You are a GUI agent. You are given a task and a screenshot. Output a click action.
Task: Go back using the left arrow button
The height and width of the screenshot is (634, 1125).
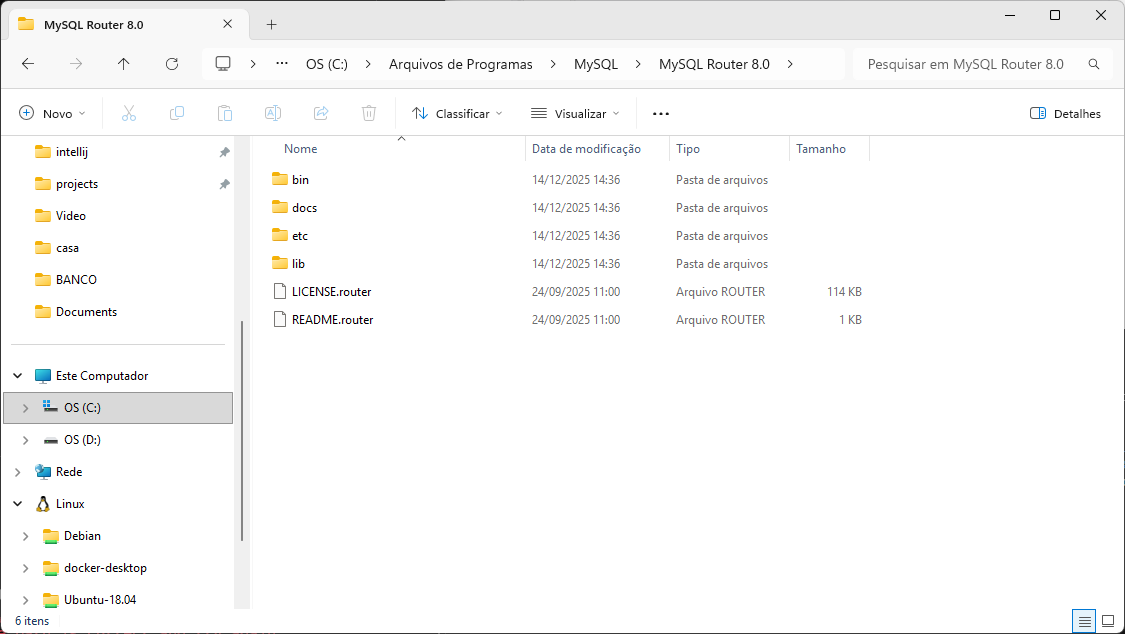(28, 64)
